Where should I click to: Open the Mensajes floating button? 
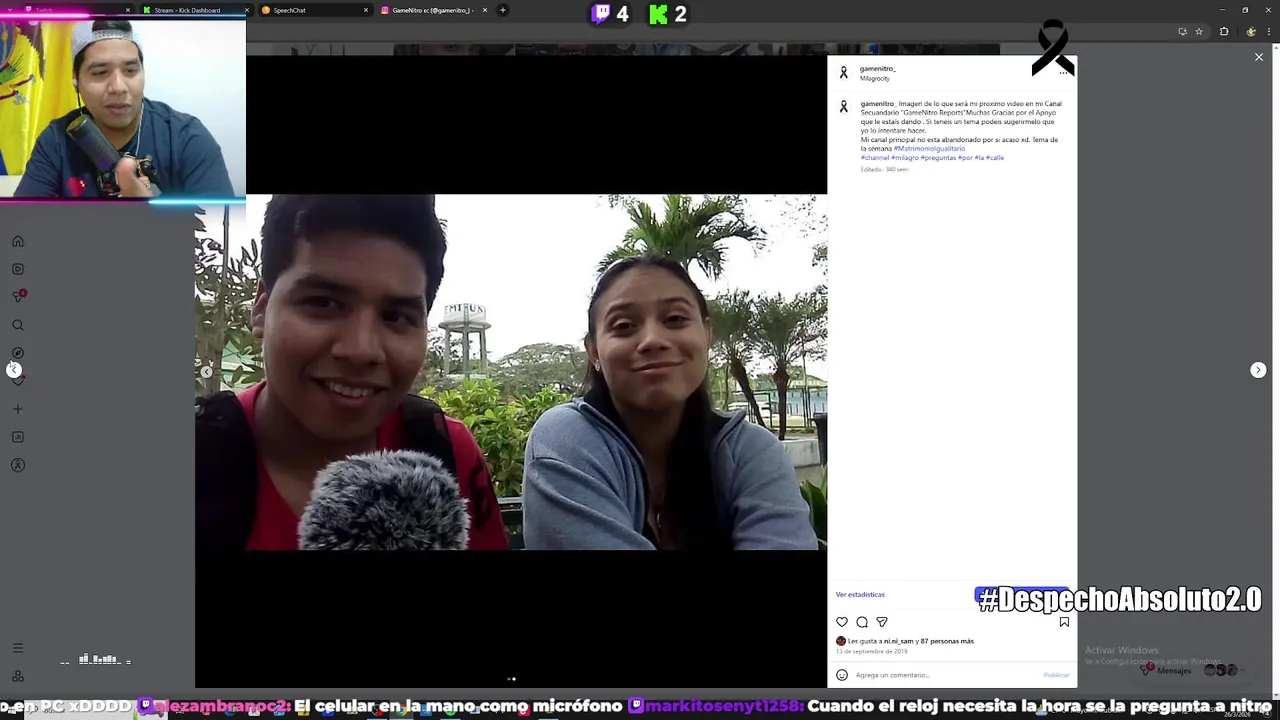click(1192, 670)
